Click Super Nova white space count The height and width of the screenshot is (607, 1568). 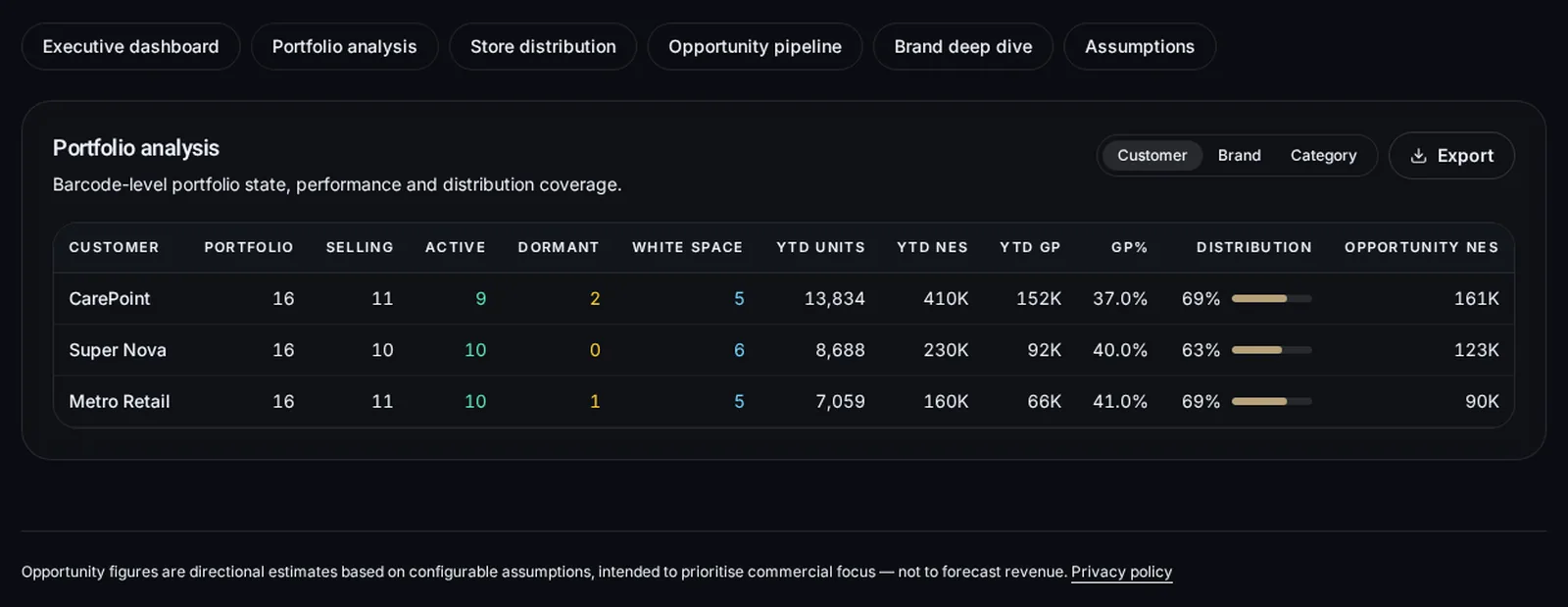pyautogui.click(x=739, y=350)
